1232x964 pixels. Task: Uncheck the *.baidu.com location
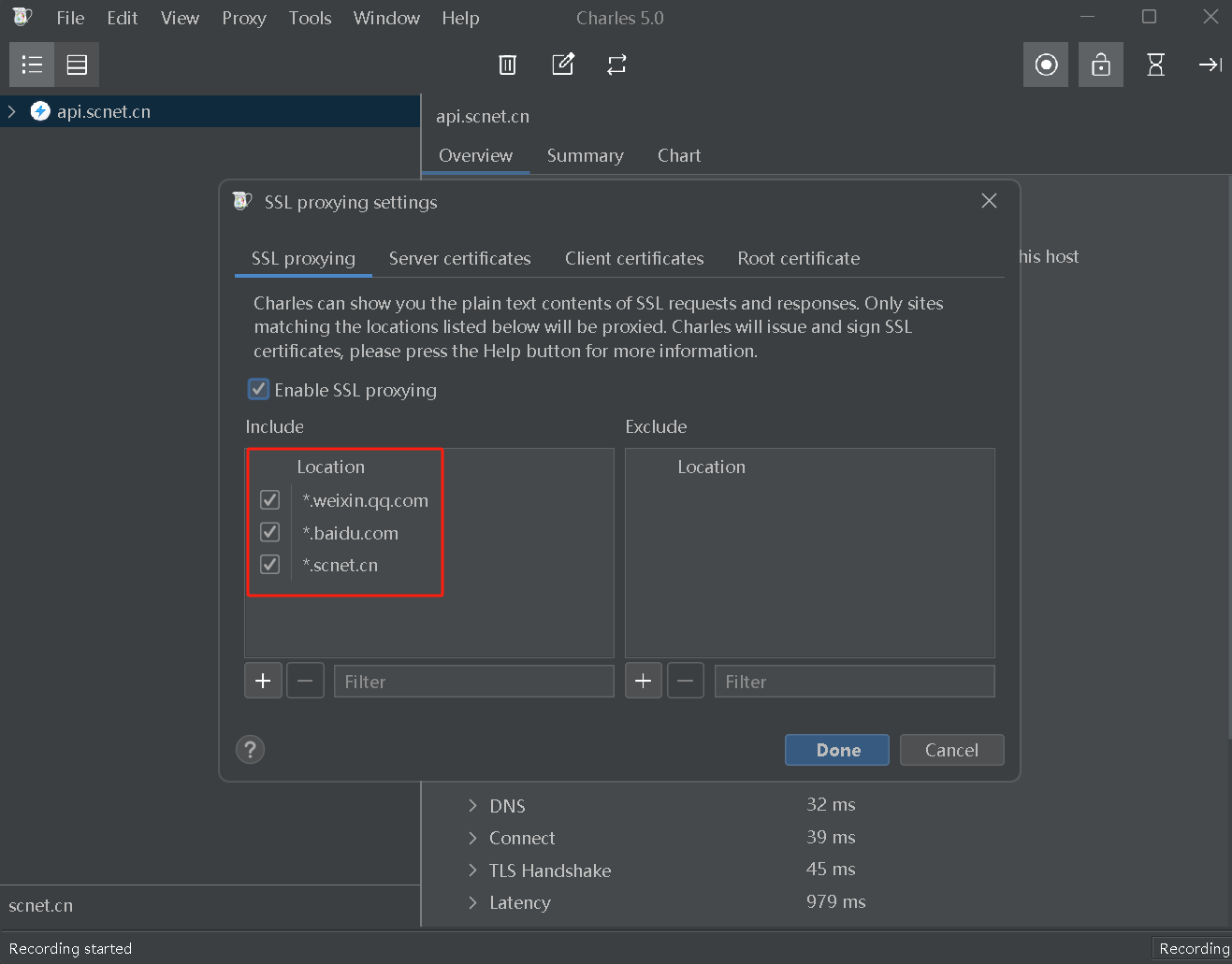(269, 532)
